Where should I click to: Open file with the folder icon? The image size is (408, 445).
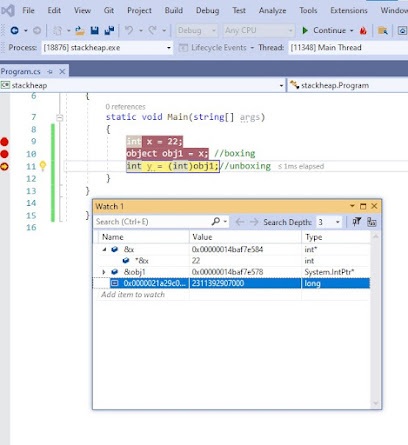(80, 31)
